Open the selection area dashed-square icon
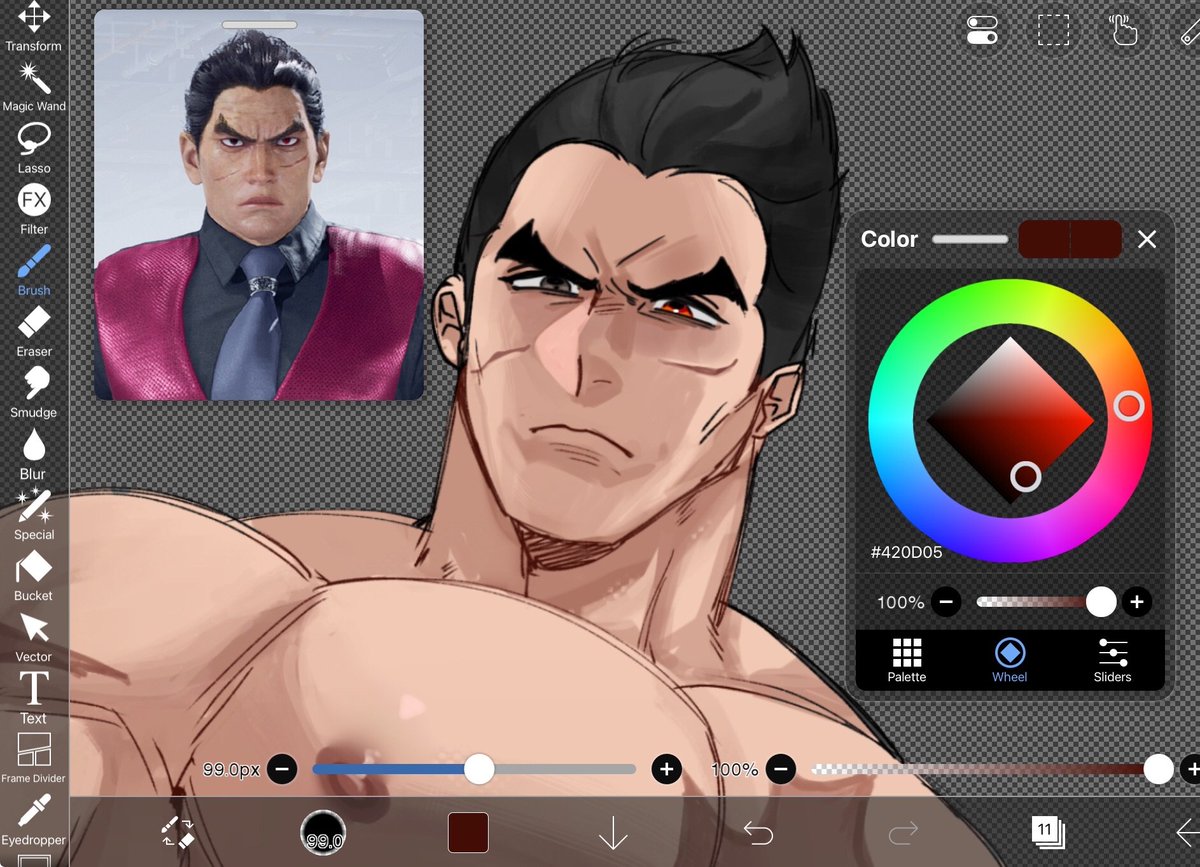 click(x=1053, y=30)
